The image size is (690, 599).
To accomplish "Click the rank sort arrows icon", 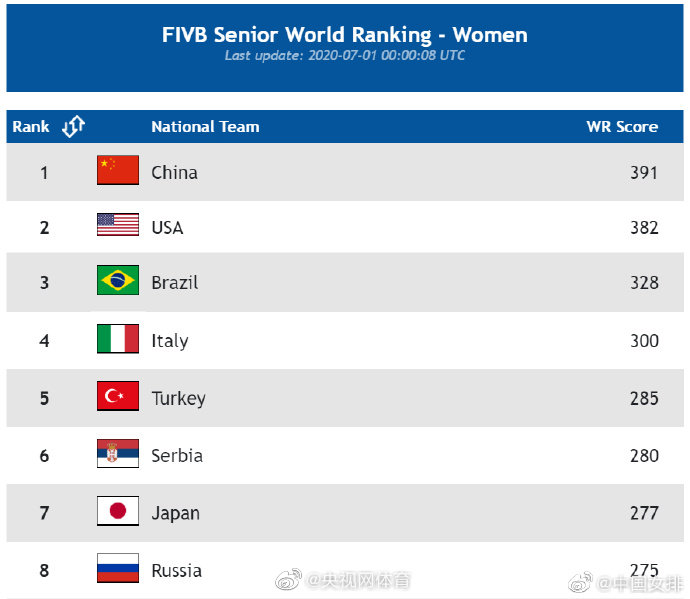I will click(x=73, y=126).
